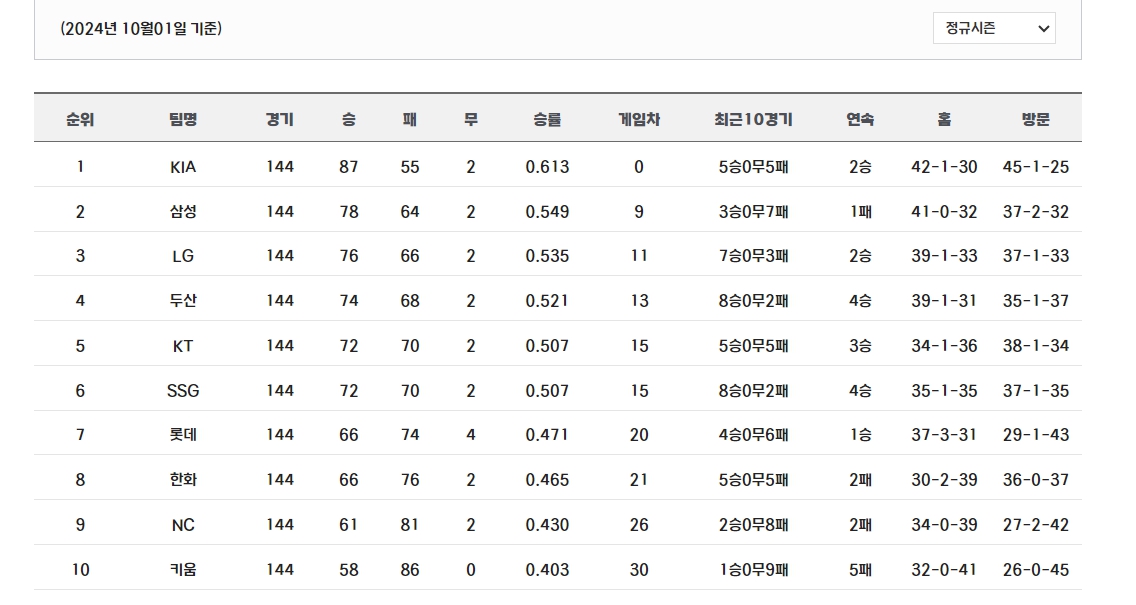Viewport: 1136px width, 605px height.
Task: Click 한화 win rate 0.465
Action: [548, 480]
